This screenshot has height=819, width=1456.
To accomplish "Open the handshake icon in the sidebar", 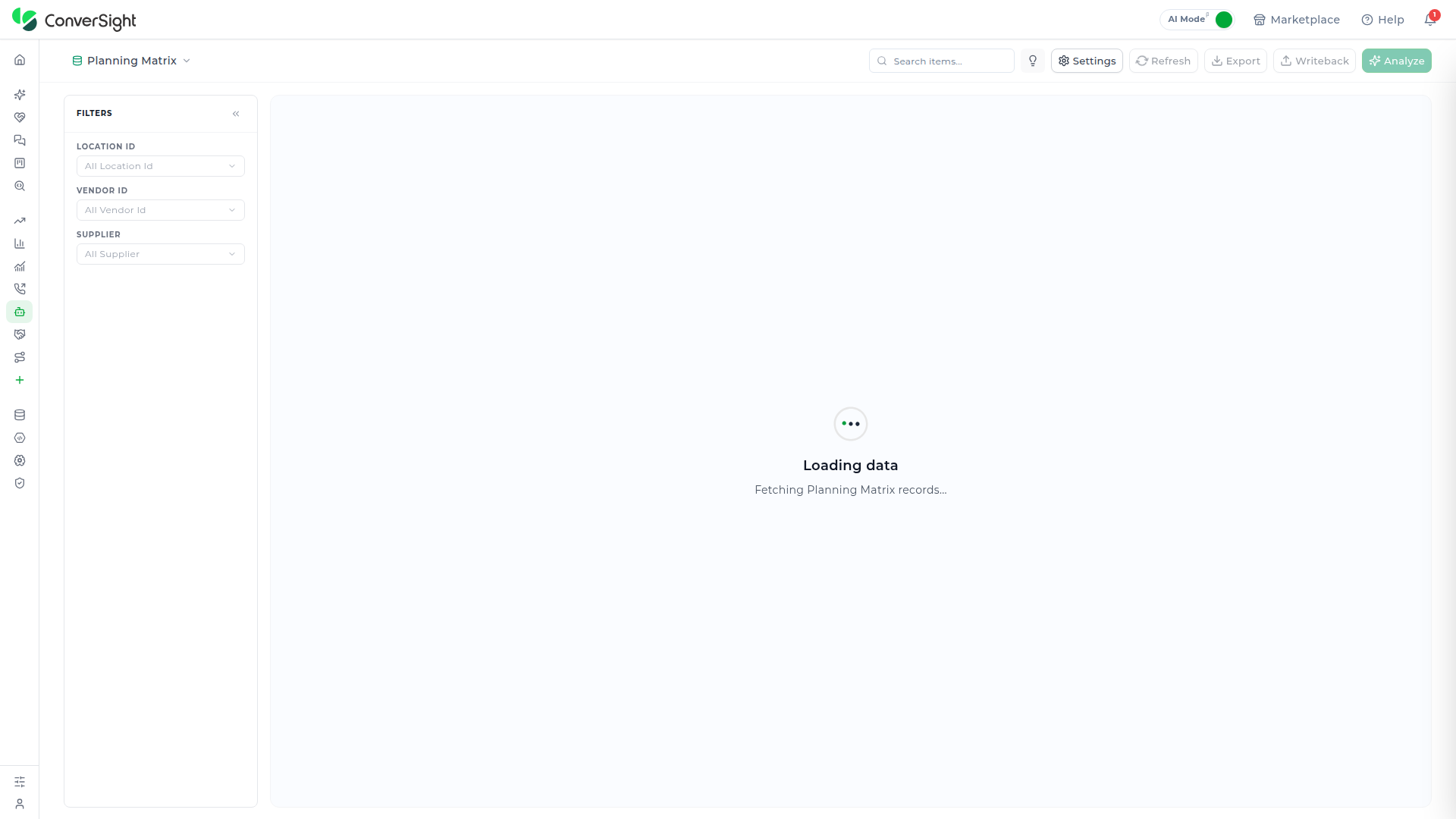I will (20, 334).
